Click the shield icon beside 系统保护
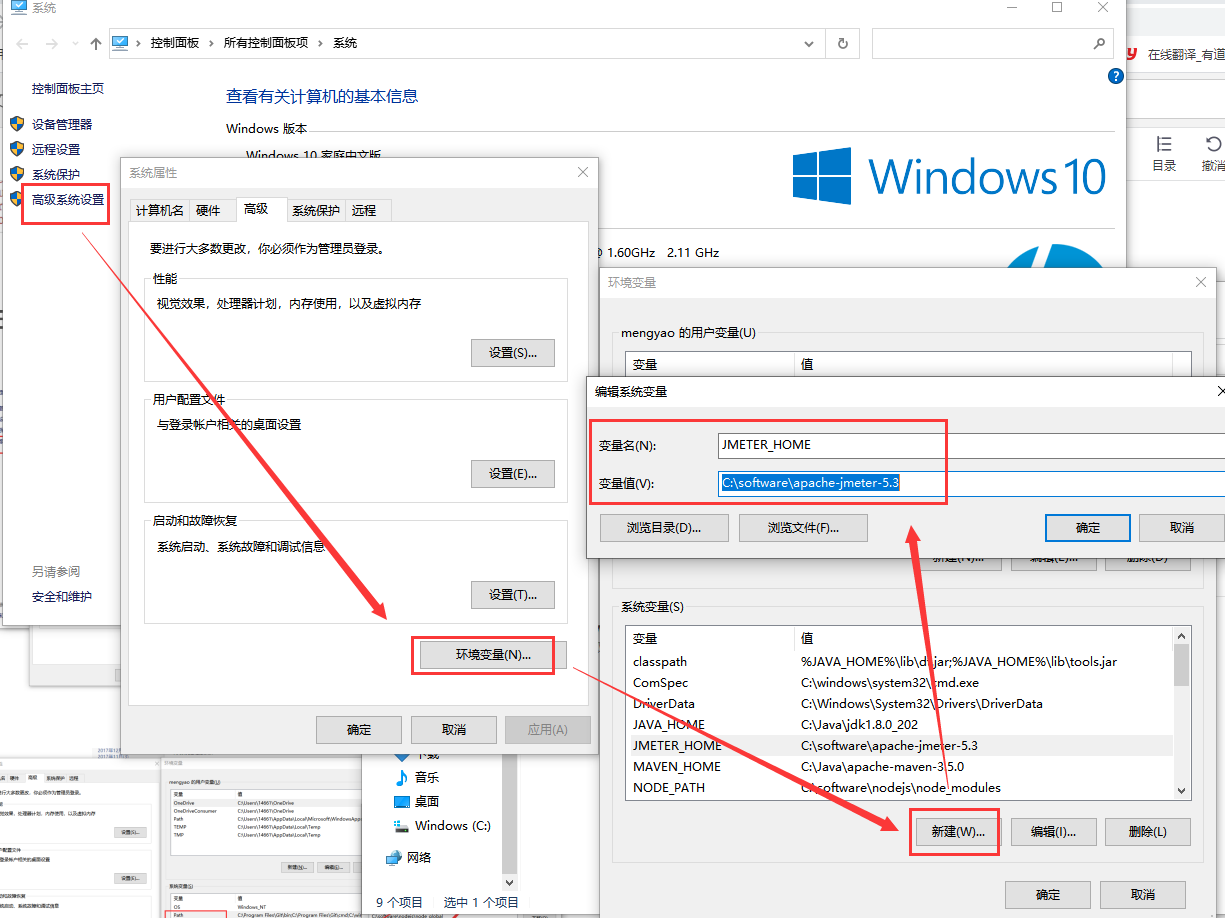Viewport: 1225px width, 918px height. (x=17, y=174)
